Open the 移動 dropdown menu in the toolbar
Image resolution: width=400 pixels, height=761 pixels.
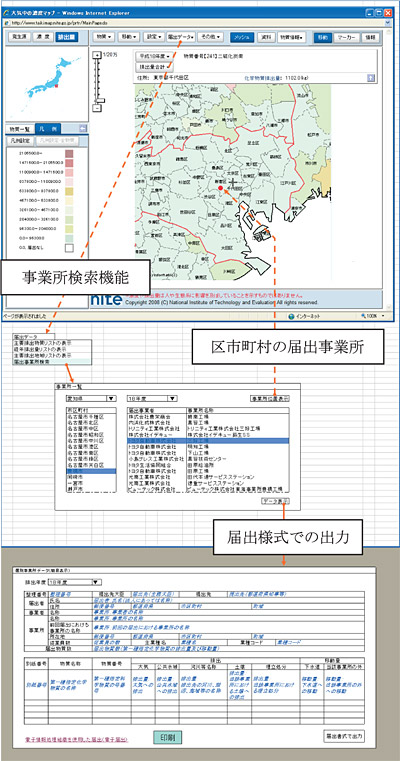129,37
